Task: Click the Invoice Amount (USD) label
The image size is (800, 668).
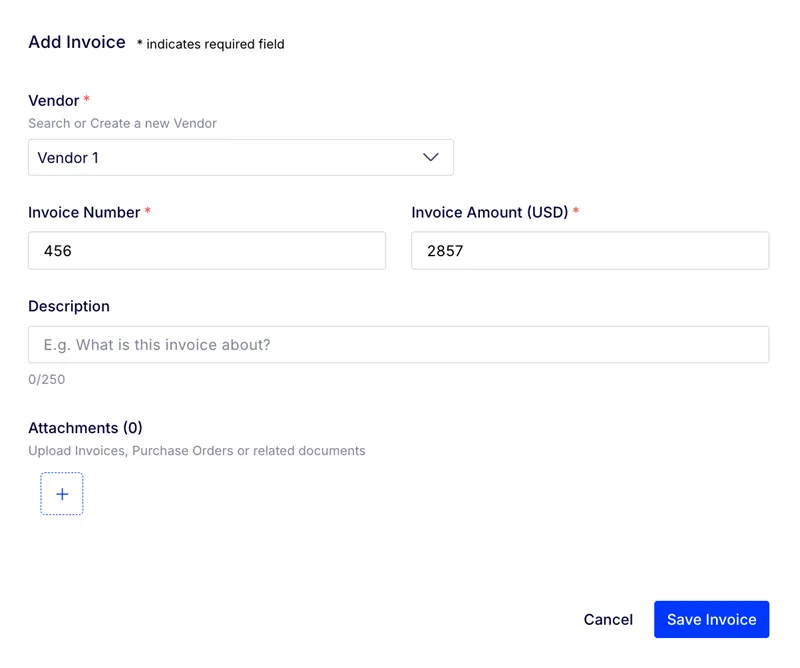Action: [490, 212]
